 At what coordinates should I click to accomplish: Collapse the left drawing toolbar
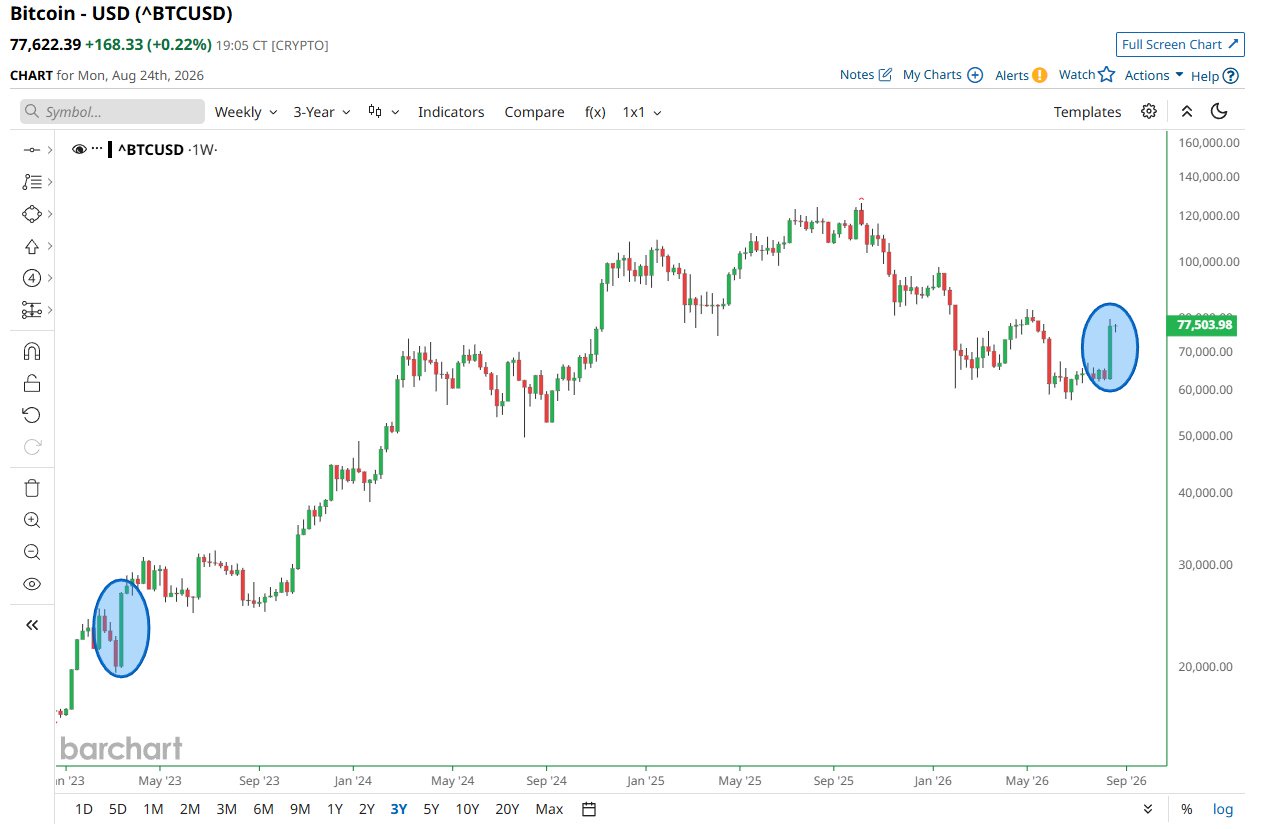tap(31, 625)
